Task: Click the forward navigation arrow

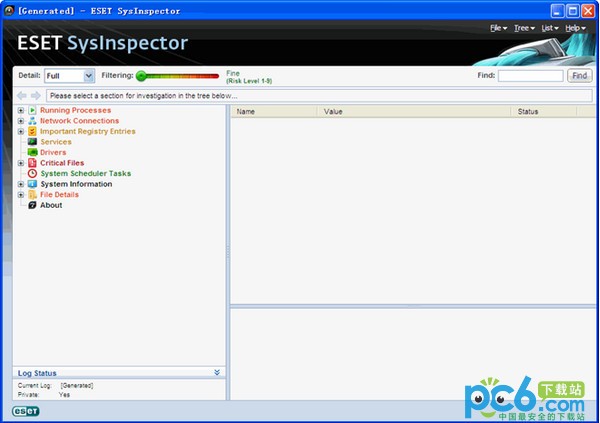Action: pos(36,95)
